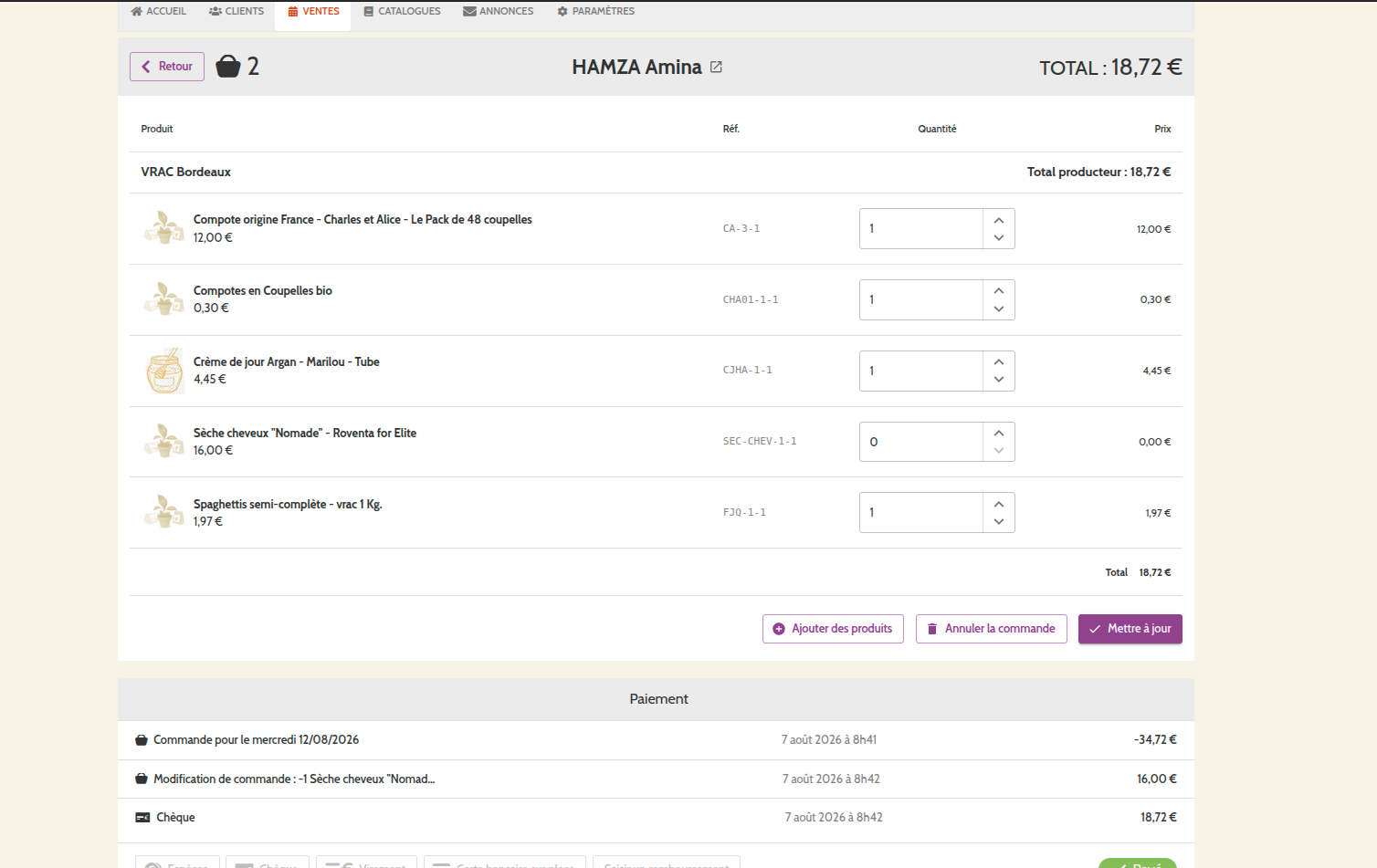Click the reference FJQ-1-1
This screenshot has height=868, width=1377.
click(744, 513)
